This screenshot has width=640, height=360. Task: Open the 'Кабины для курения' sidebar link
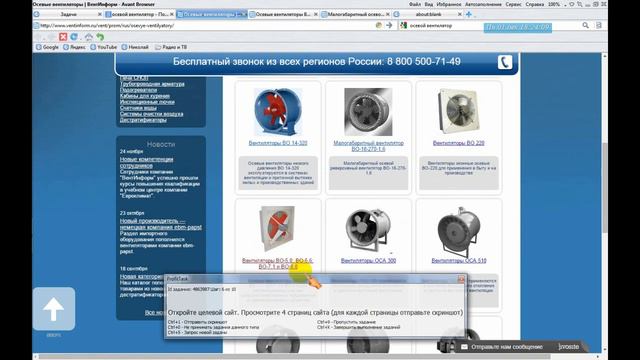point(144,96)
